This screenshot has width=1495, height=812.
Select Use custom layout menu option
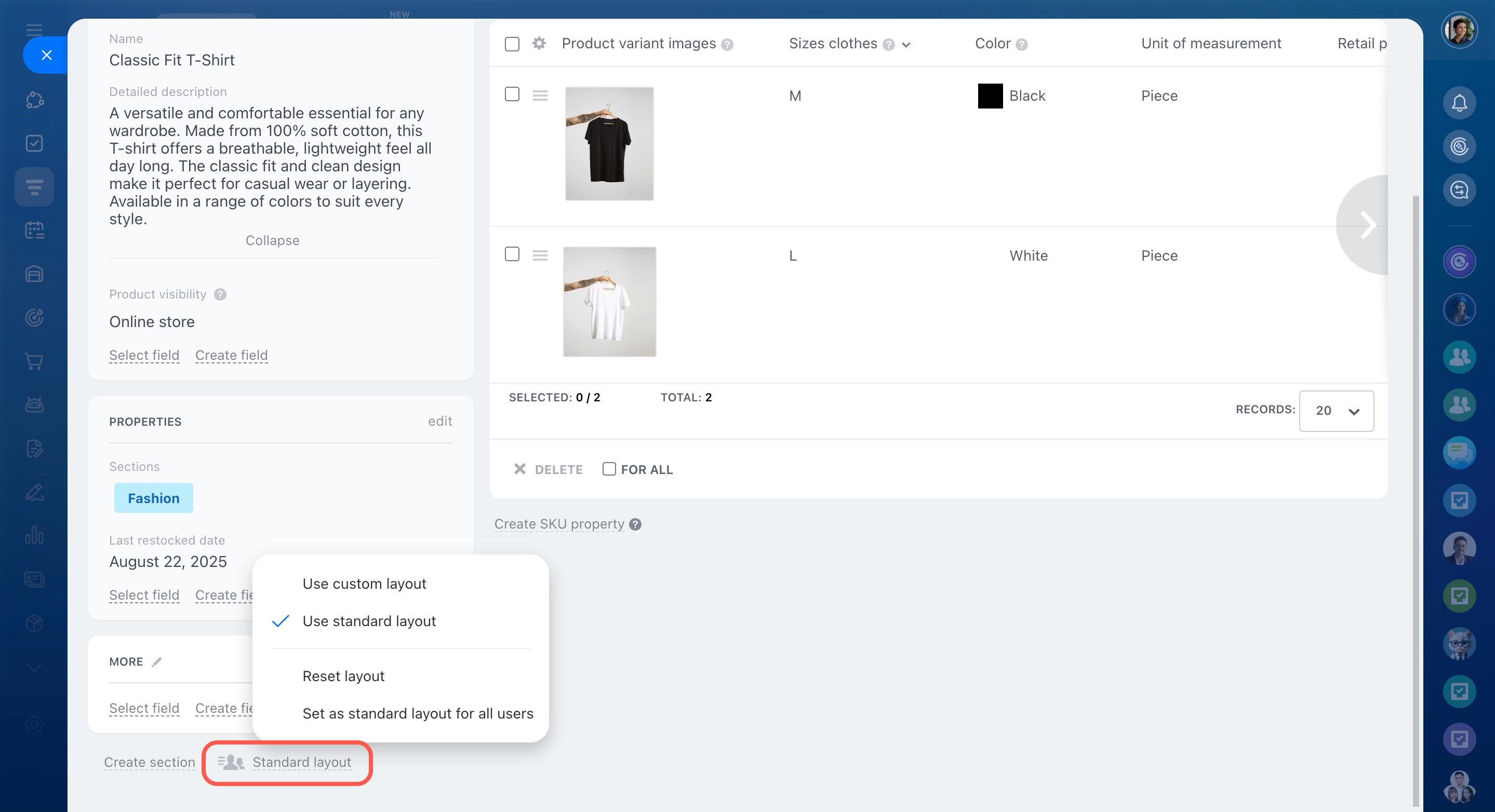coord(364,584)
